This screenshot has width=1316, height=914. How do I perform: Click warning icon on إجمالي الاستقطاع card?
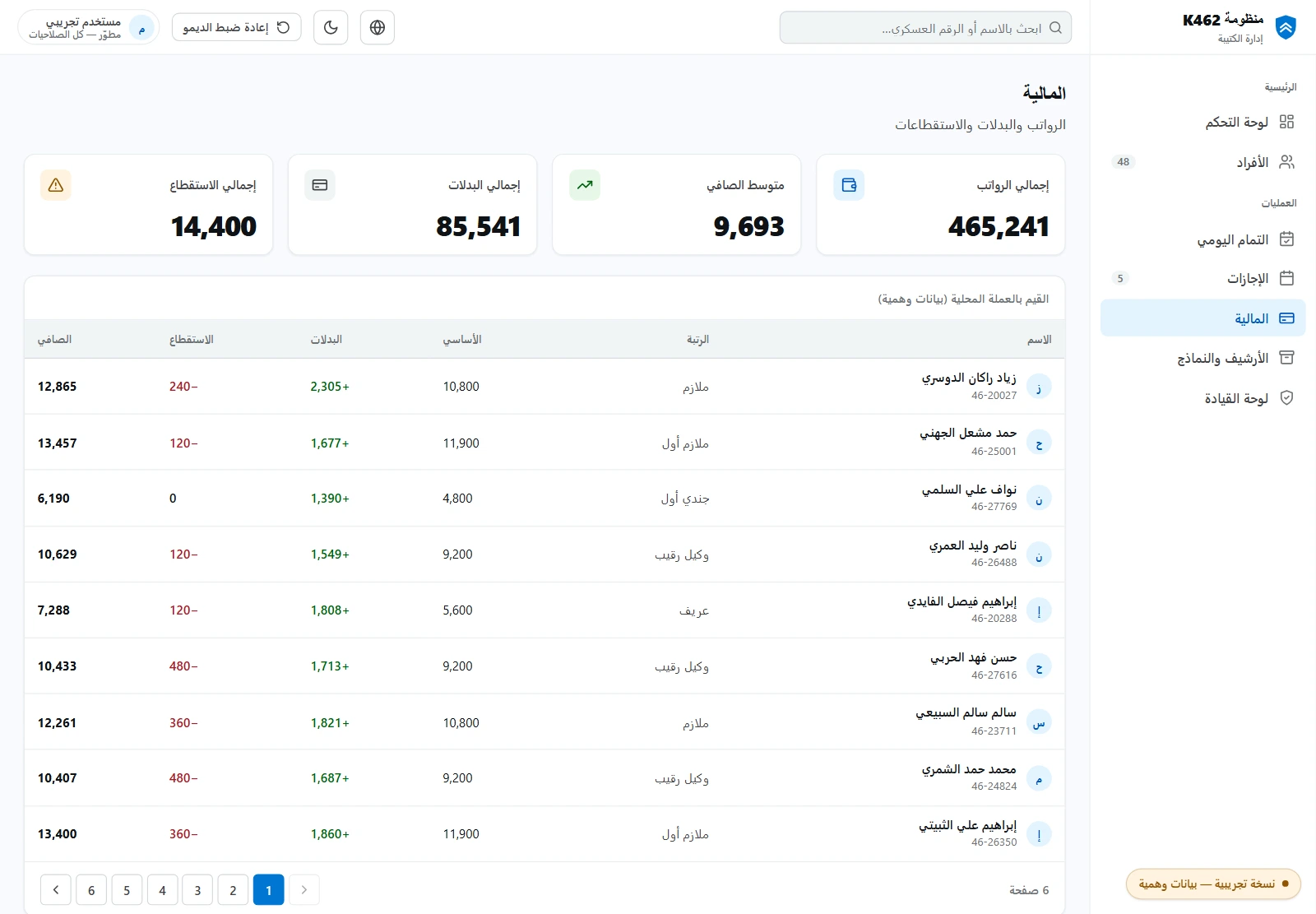click(56, 185)
